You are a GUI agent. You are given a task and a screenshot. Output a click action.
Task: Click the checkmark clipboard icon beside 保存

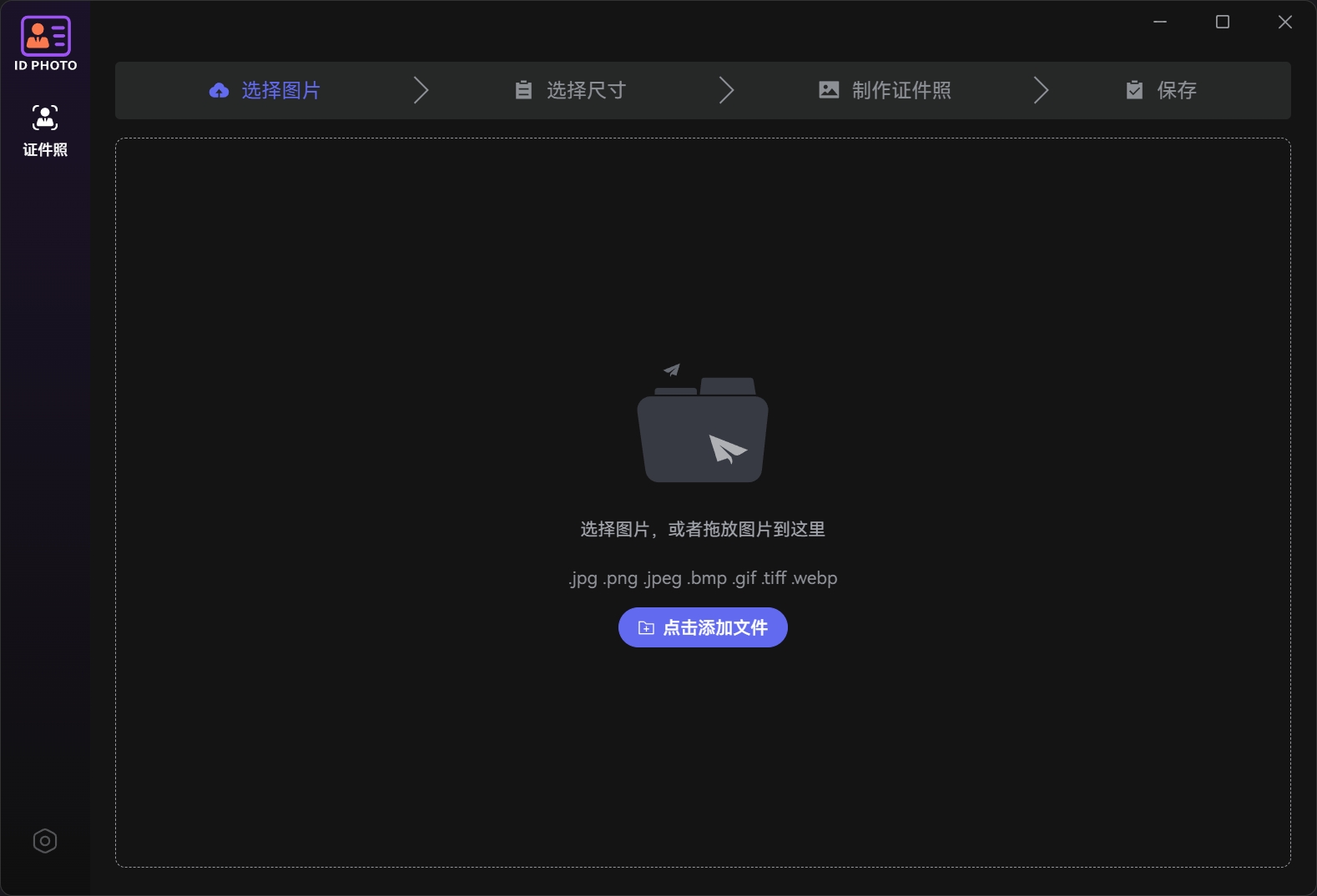1134,90
